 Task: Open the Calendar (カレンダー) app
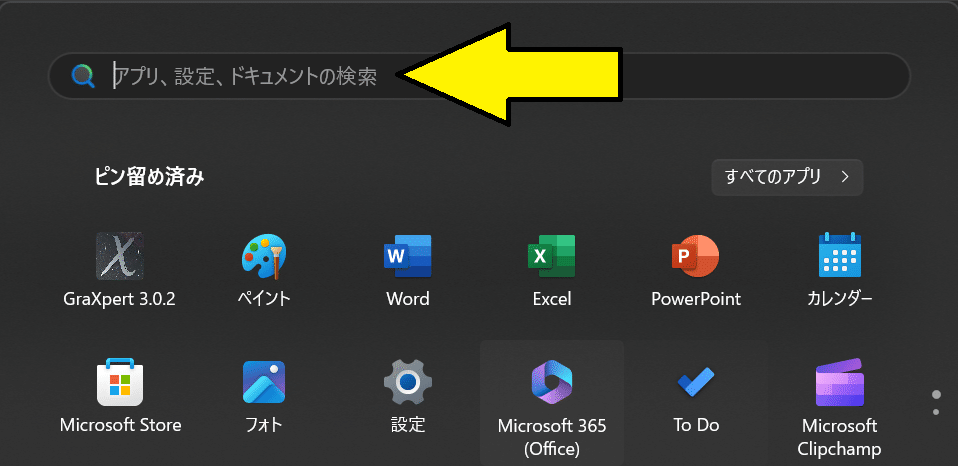839,255
